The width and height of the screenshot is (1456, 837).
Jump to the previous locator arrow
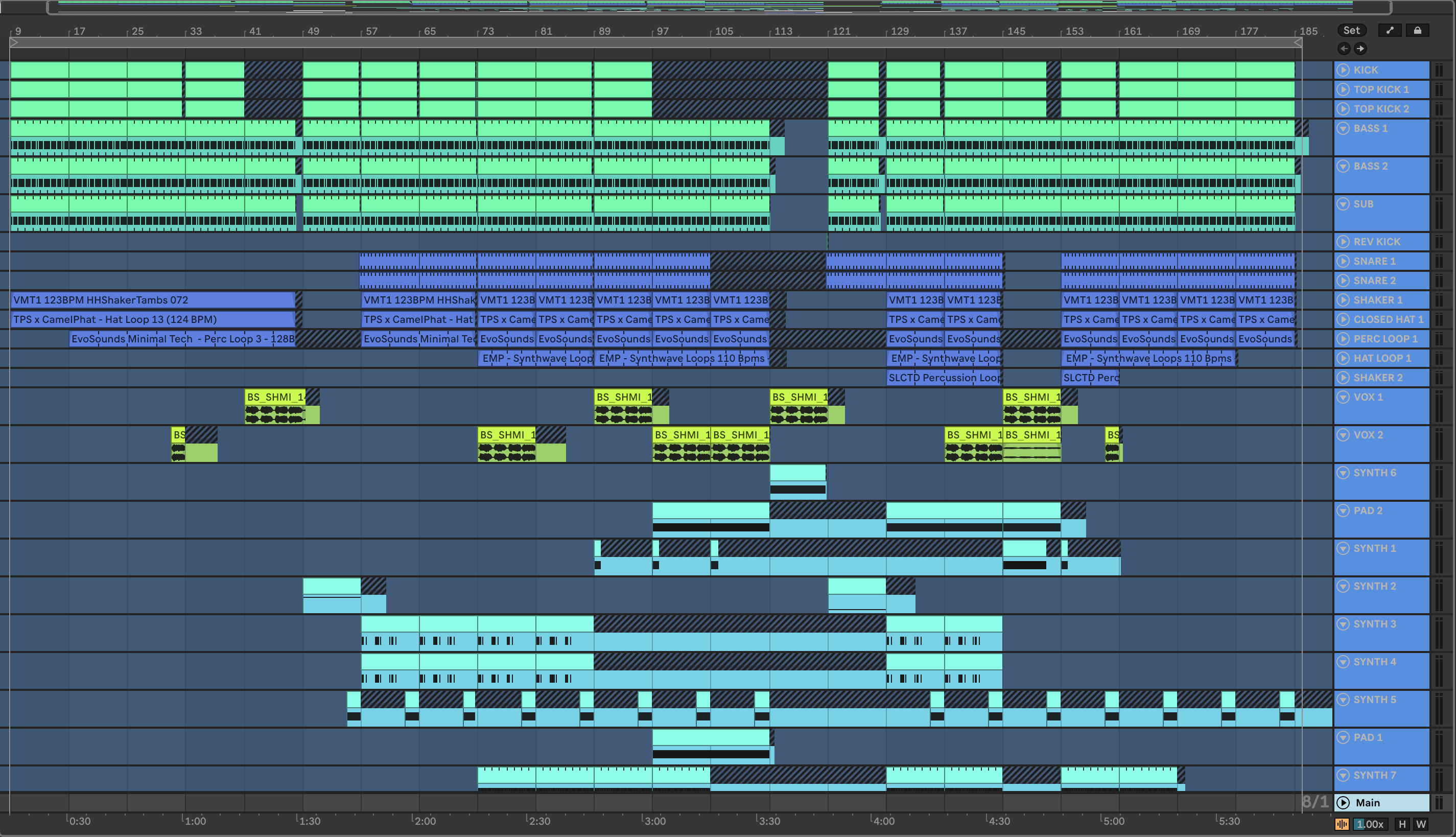click(x=1344, y=48)
